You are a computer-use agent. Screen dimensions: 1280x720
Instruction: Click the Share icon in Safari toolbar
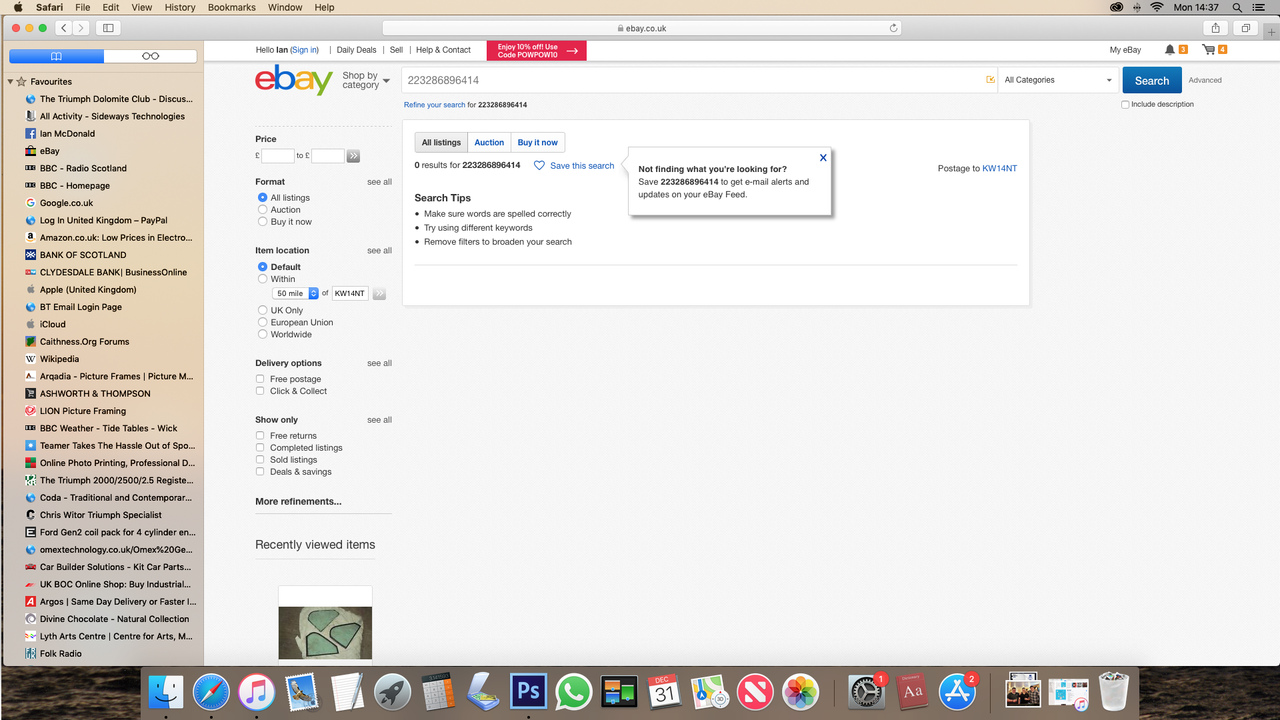[x=1215, y=28]
